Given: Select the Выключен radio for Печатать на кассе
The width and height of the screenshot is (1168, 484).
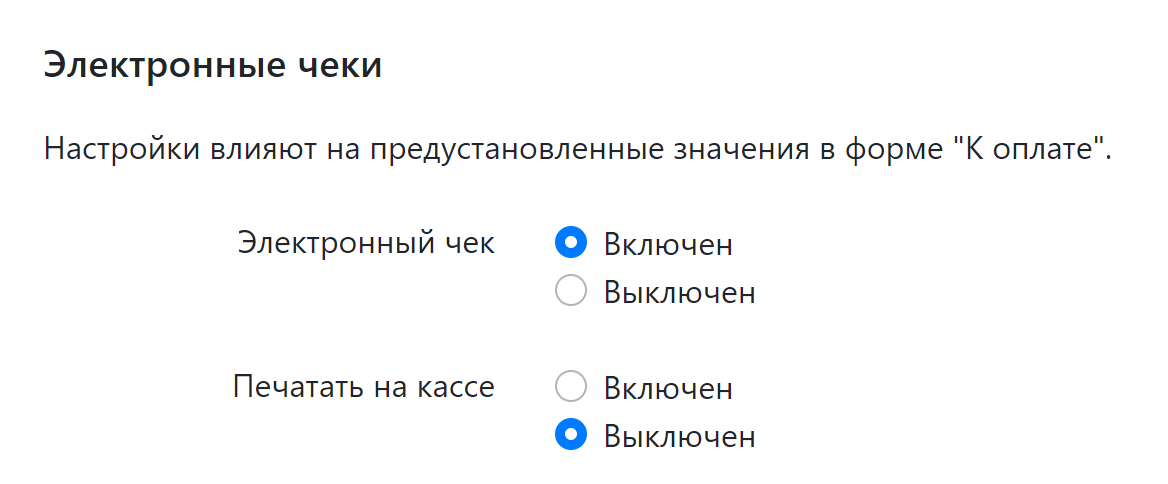Looking at the screenshot, I should [570, 436].
